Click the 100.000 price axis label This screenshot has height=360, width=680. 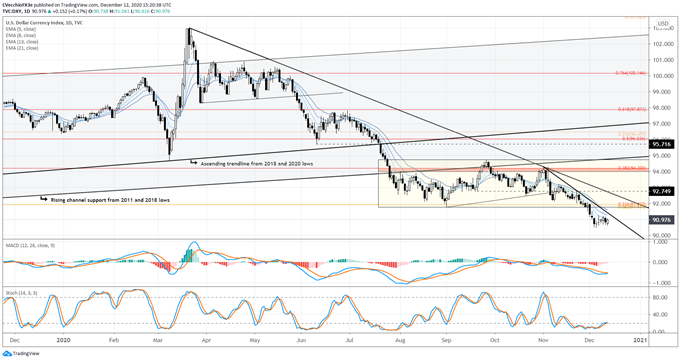[663, 76]
